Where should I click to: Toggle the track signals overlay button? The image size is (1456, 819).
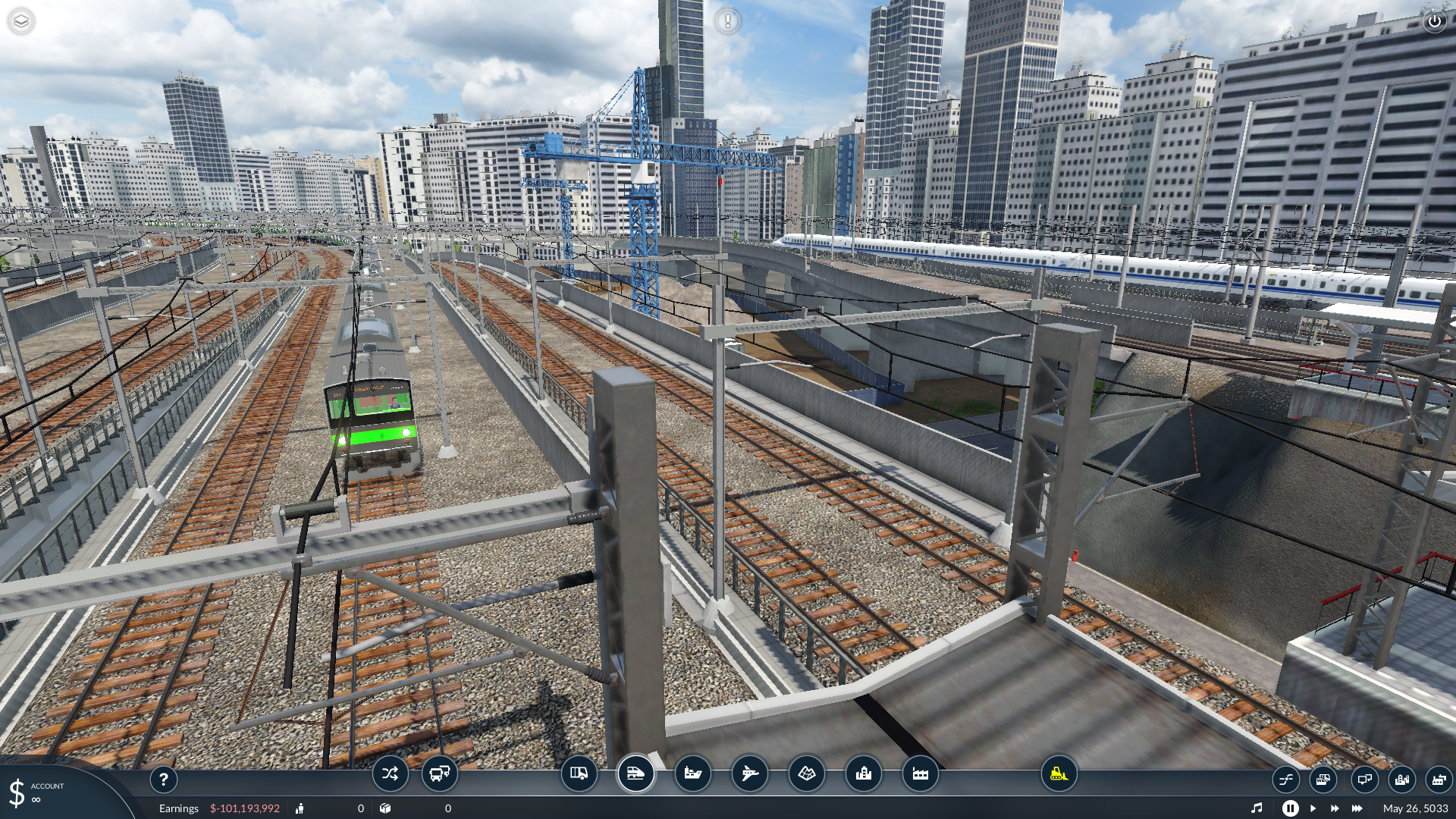pos(1285,779)
